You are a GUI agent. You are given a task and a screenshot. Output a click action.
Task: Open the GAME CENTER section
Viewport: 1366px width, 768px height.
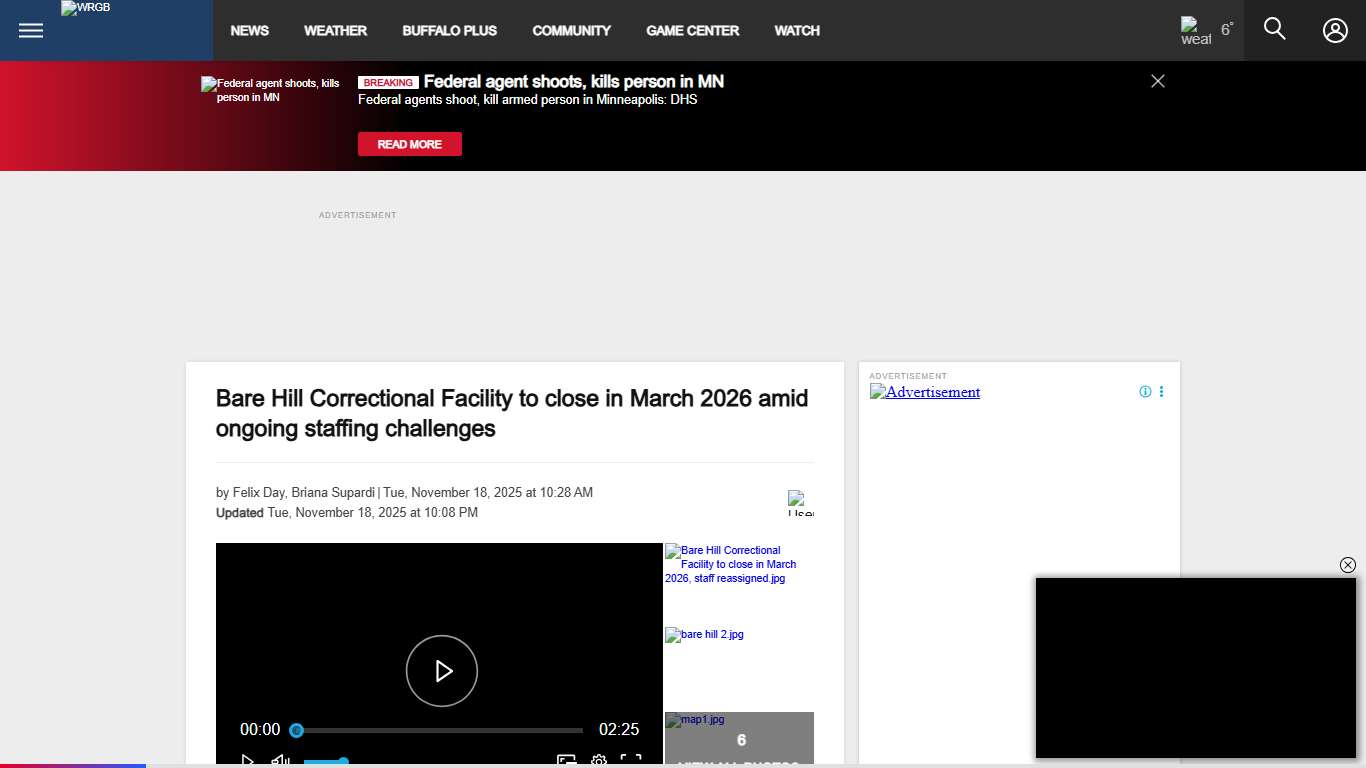tap(692, 30)
